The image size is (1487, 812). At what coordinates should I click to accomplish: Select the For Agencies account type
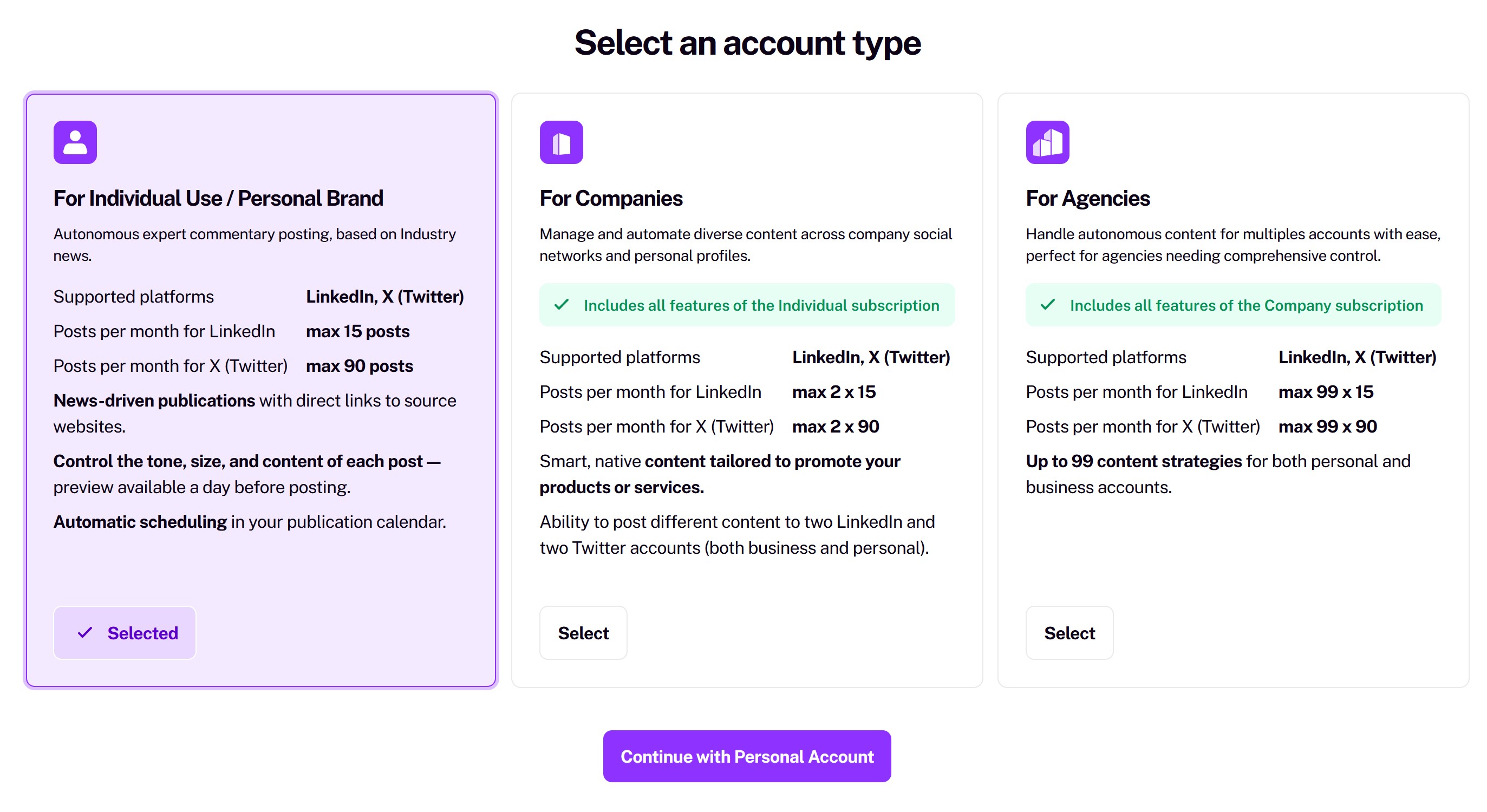click(x=1069, y=633)
